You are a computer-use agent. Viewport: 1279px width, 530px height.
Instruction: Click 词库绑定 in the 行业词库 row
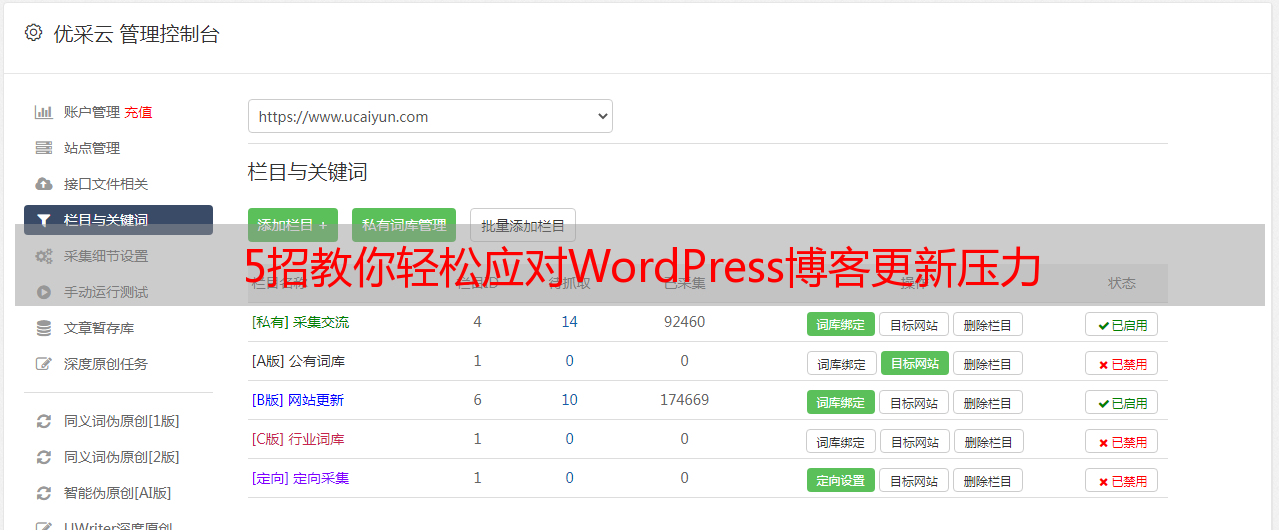tap(842, 441)
